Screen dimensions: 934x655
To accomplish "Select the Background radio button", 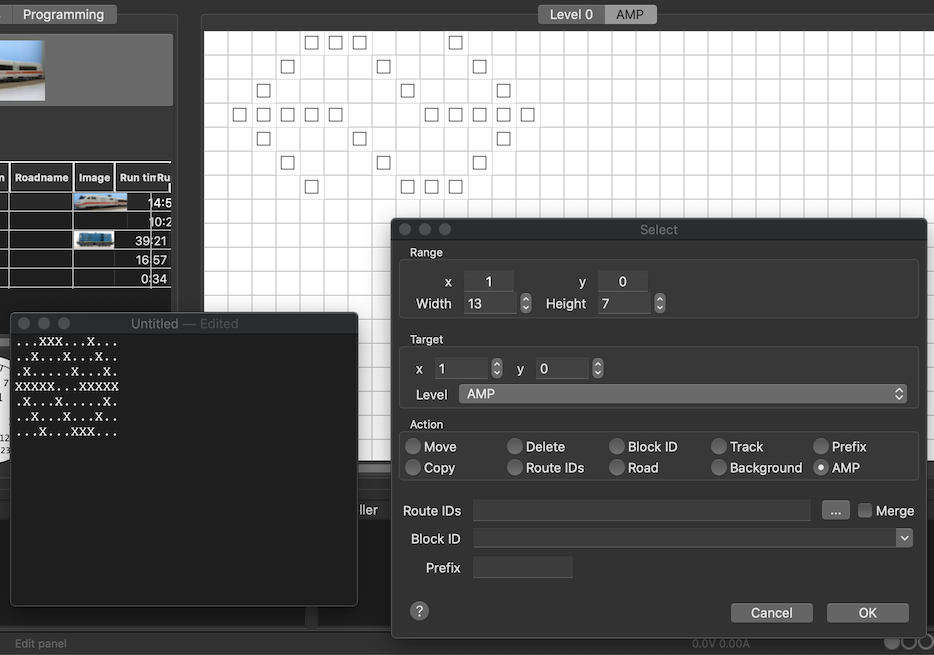I will tap(719, 468).
